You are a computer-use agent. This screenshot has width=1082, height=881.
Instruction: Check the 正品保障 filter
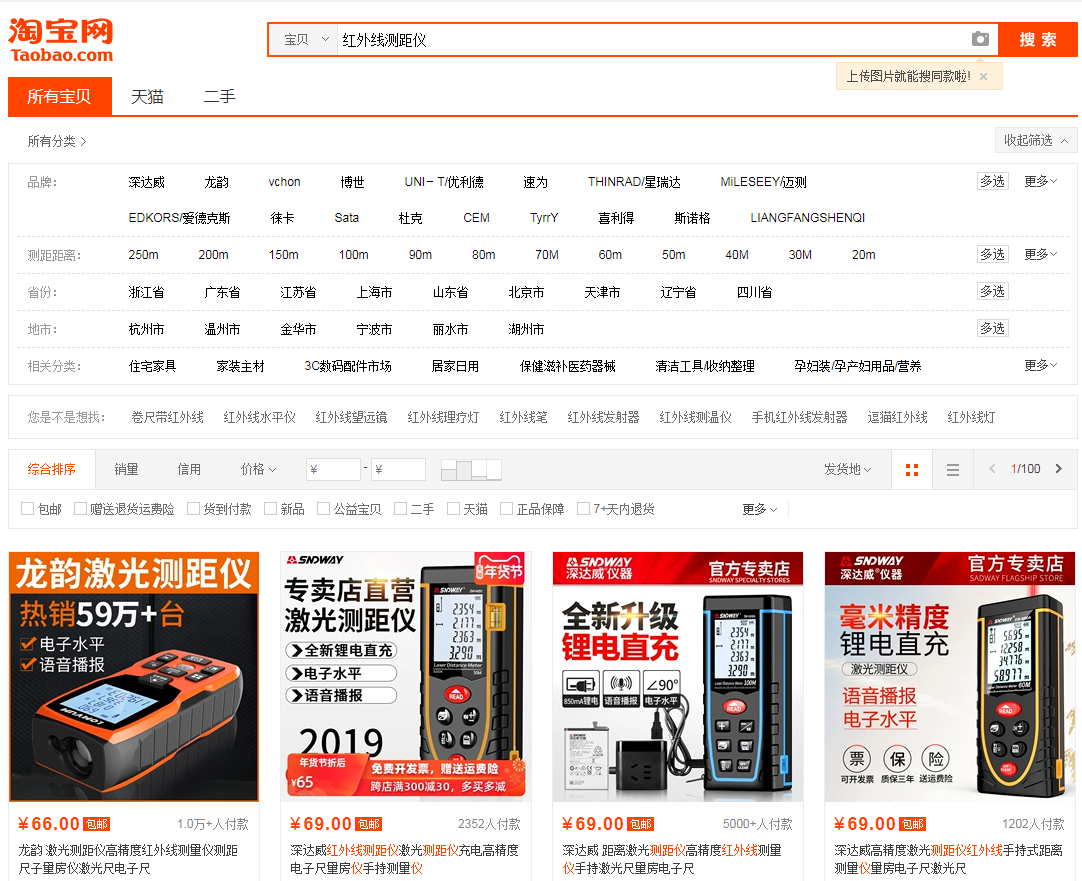coord(506,508)
